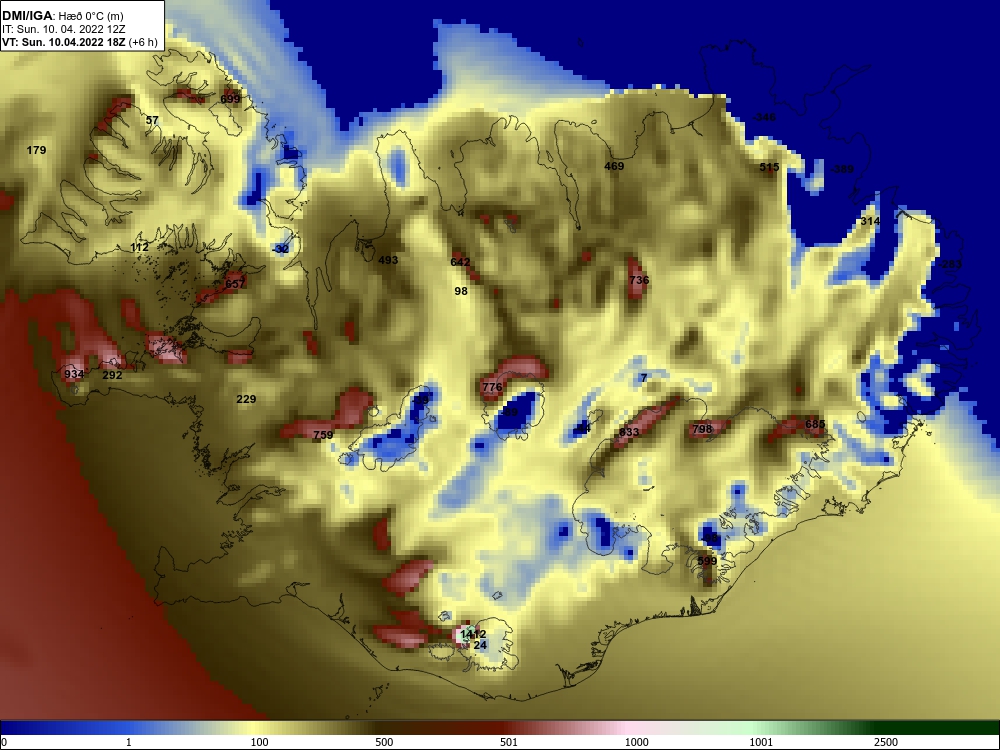Screen dimensions: 1000x750
Task: Click the '100' color scale label
Action: pos(260,742)
